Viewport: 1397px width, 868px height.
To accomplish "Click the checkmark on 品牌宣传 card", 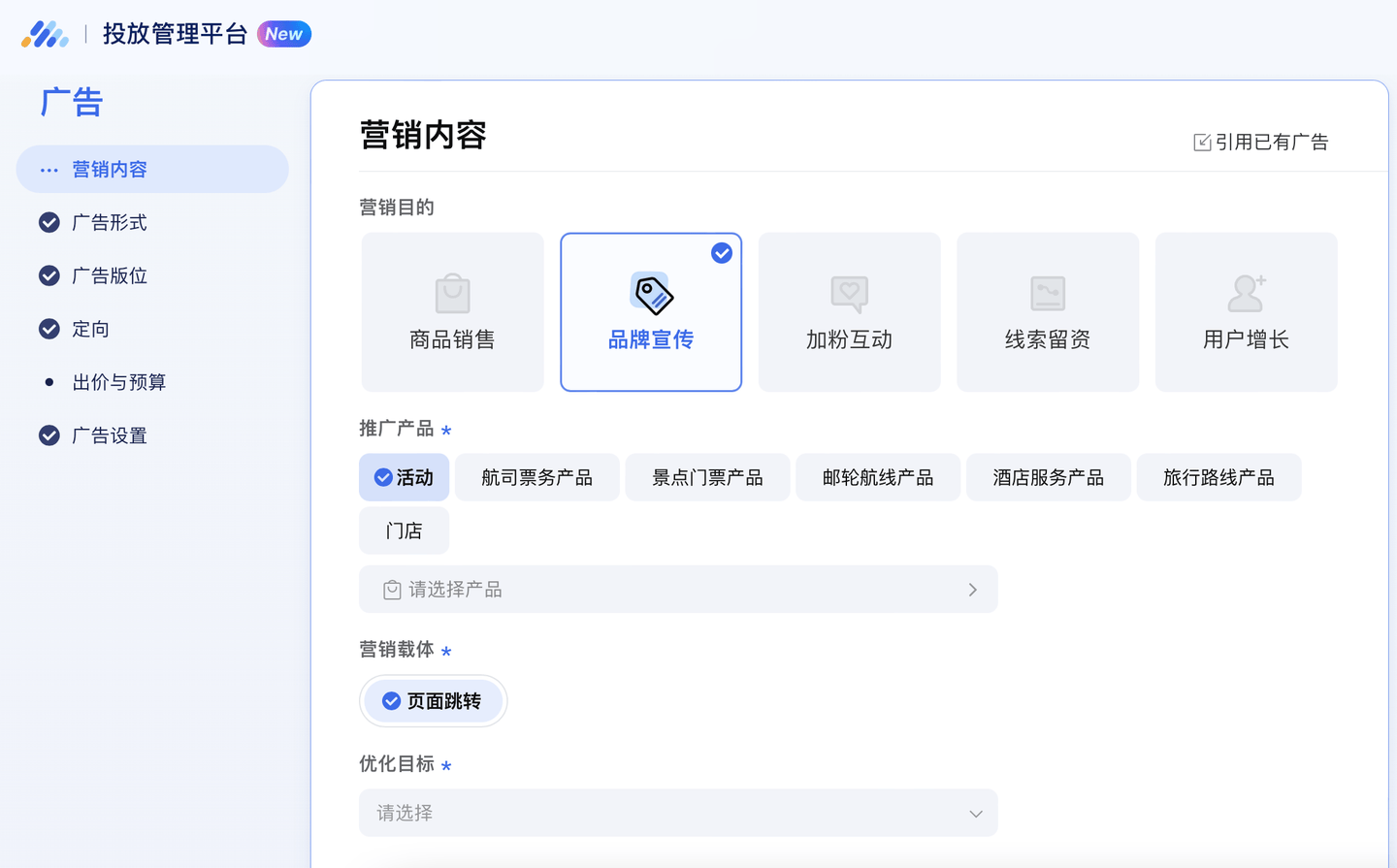I will (x=722, y=253).
